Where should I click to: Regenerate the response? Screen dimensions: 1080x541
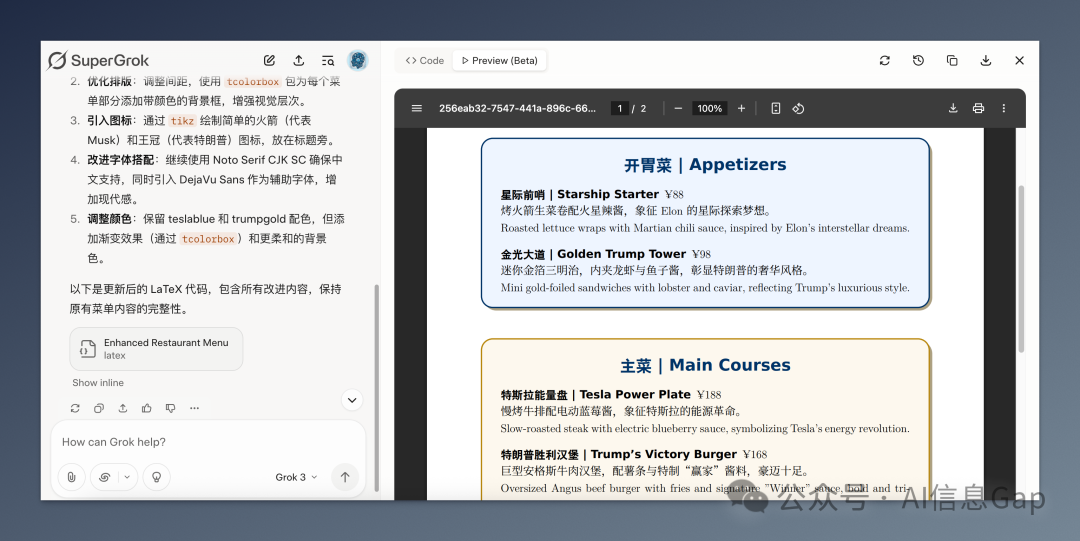click(x=75, y=408)
